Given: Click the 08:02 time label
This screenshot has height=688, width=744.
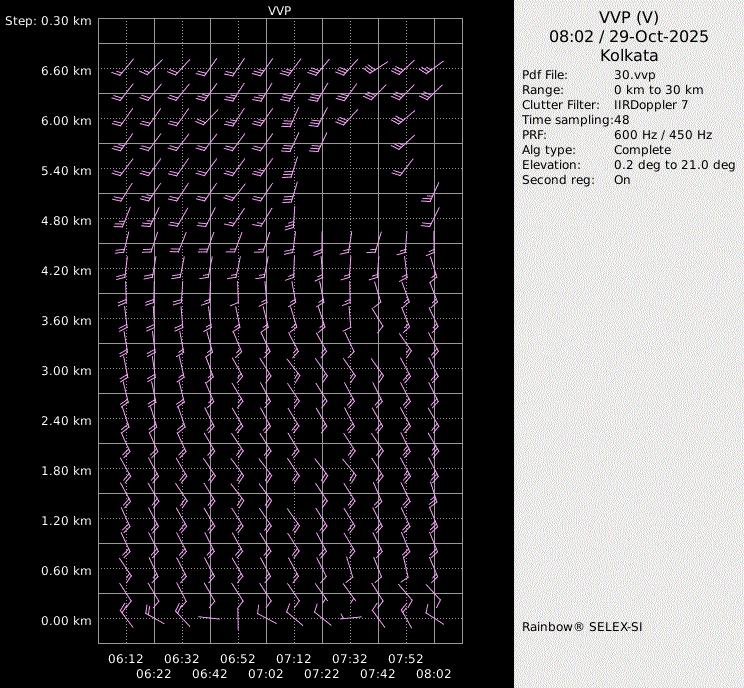Looking at the screenshot, I should tap(434, 675).
